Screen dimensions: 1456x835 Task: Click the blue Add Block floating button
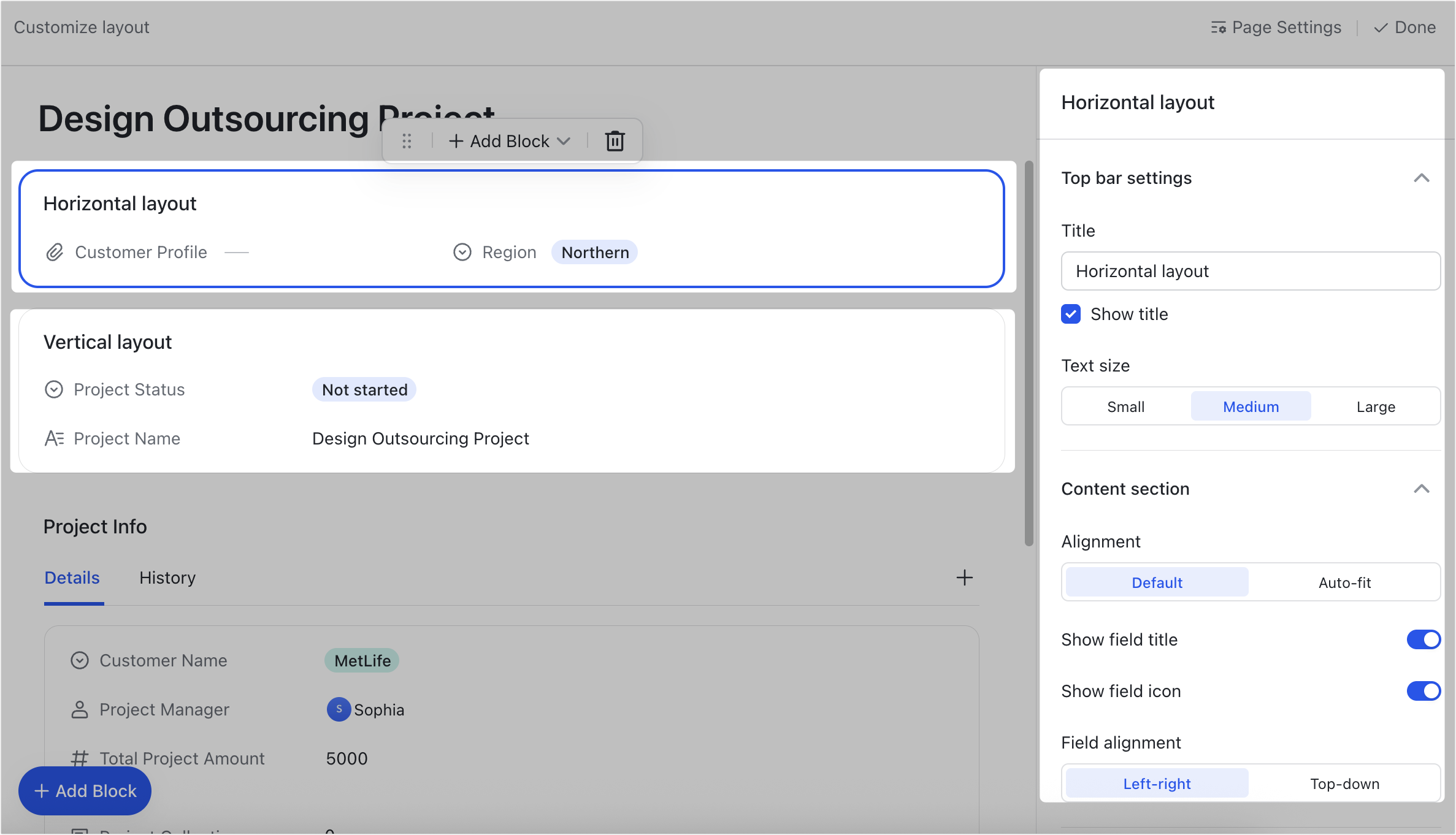[x=85, y=791]
